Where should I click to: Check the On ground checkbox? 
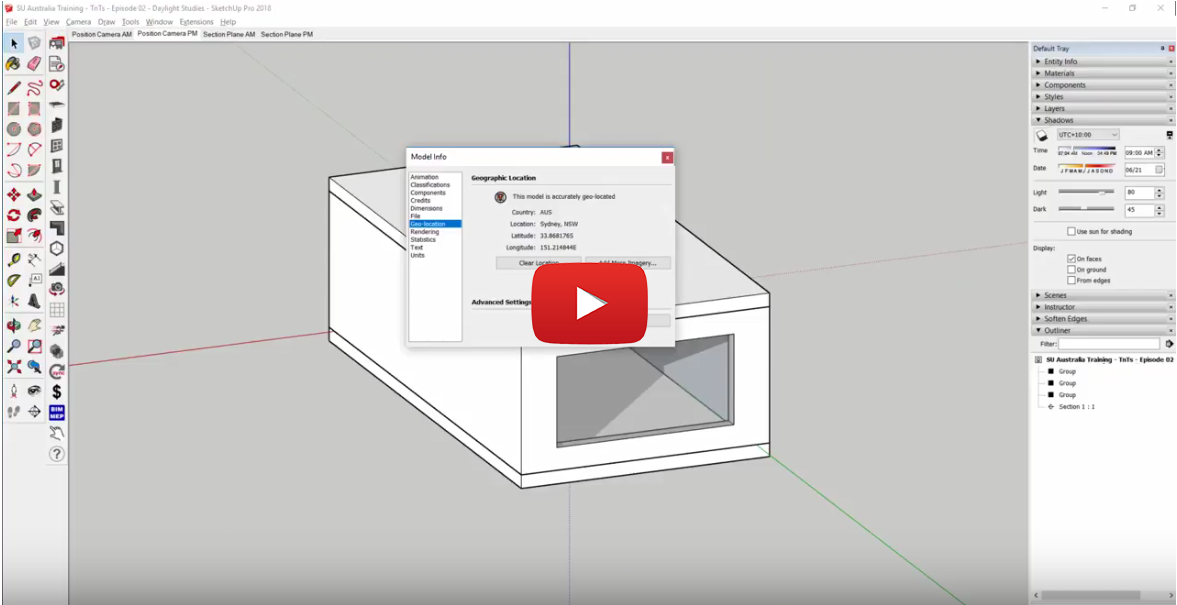(1071, 269)
